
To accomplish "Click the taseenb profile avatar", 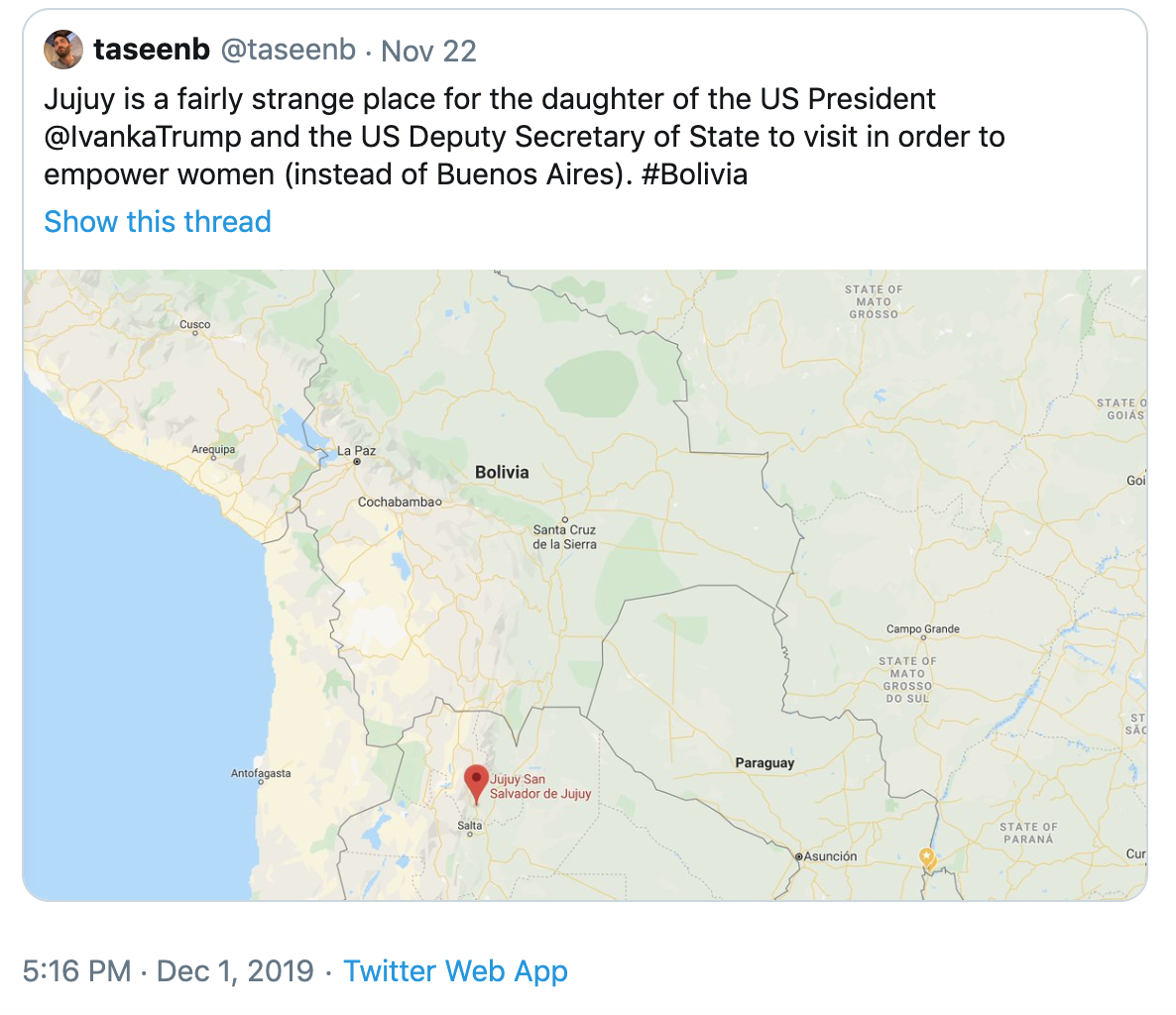I will [x=63, y=50].
